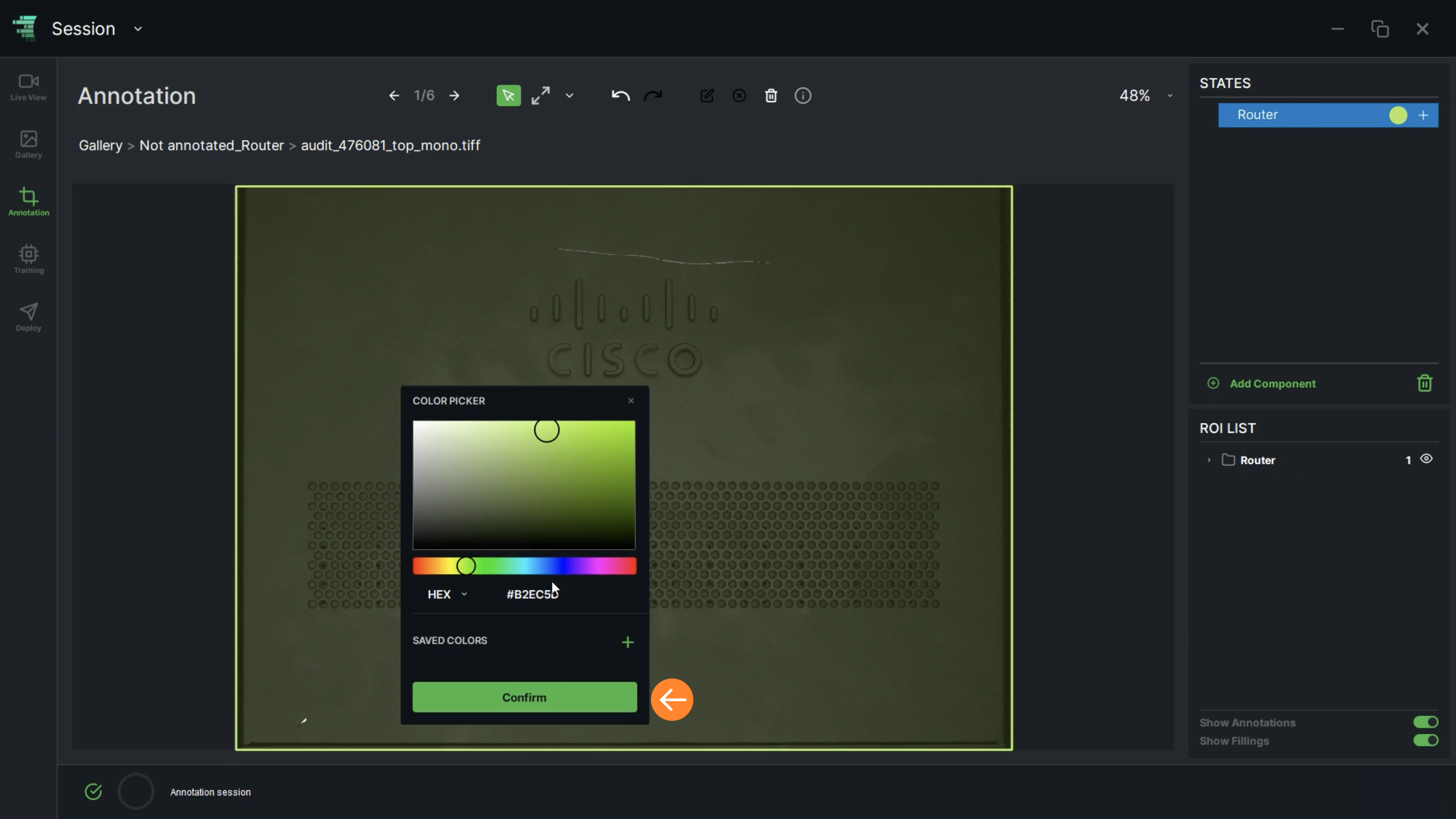Click the green check status icon

tap(93, 792)
